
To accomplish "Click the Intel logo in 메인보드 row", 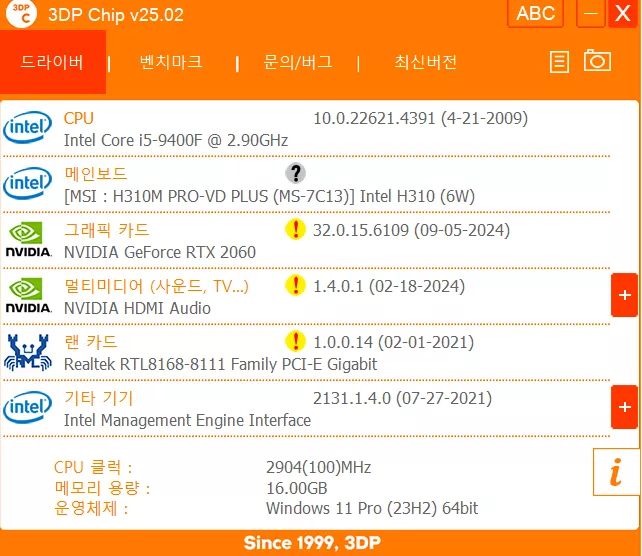I will [27, 183].
